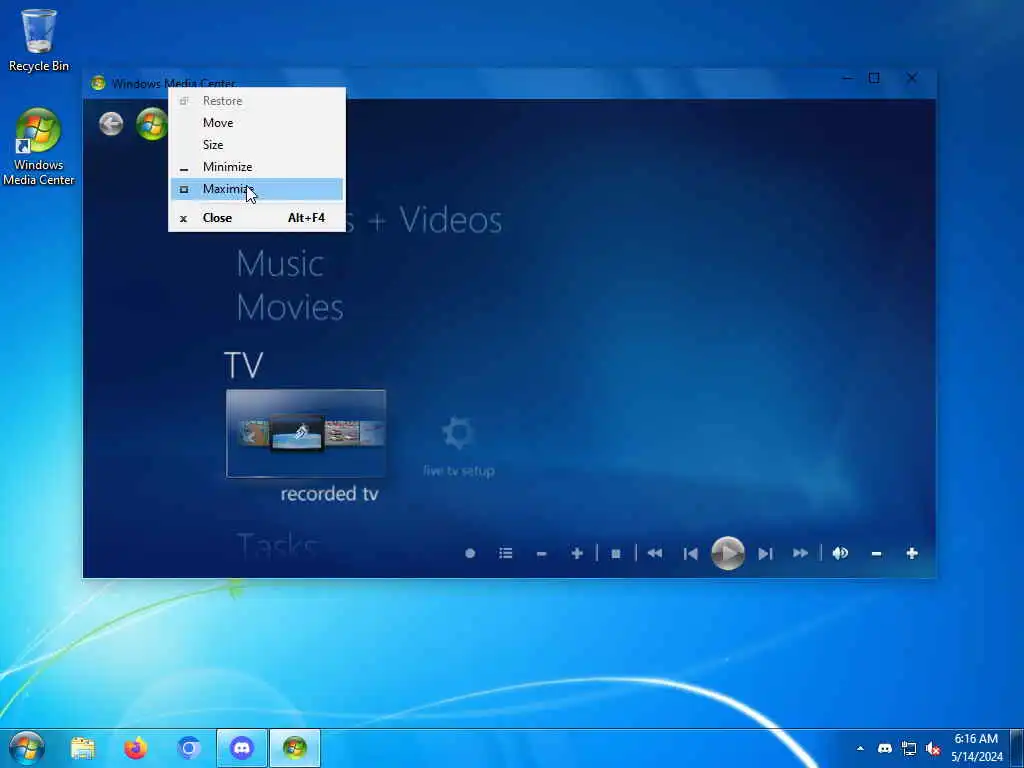The height and width of the screenshot is (768, 1024).
Task: Minimize the Media Center window
Action: coord(847,79)
